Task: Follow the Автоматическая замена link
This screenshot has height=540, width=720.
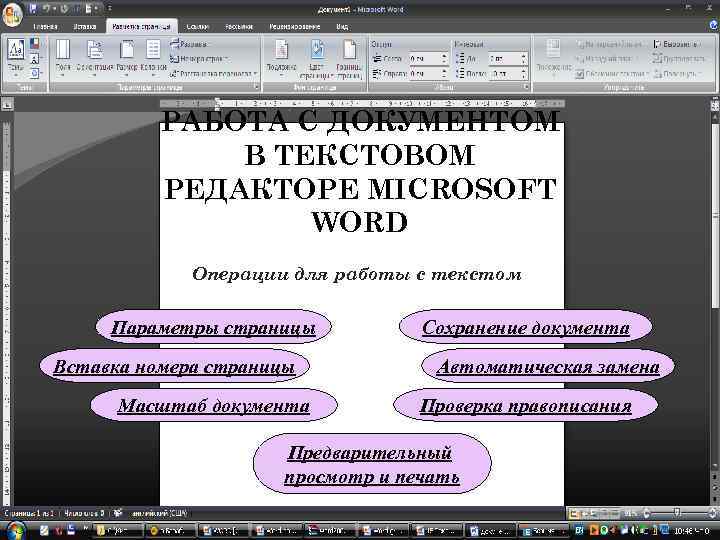Action: coord(548,367)
